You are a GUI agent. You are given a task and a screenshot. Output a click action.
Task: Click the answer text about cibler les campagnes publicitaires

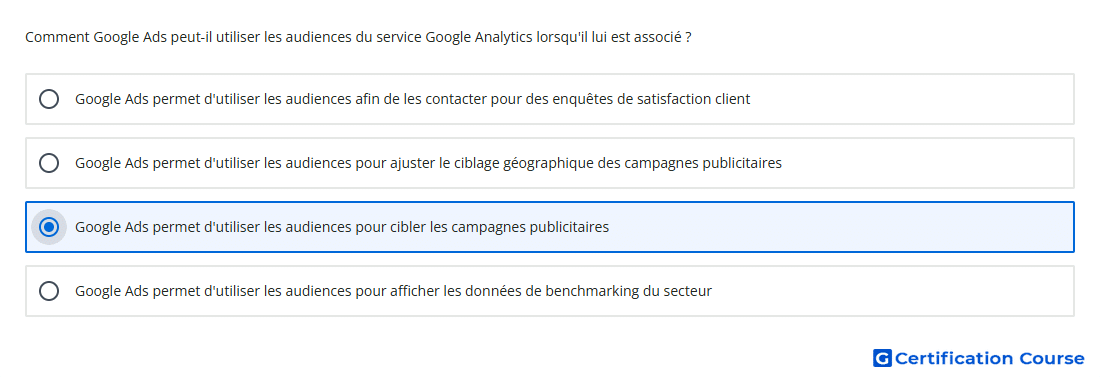[x=342, y=227]
